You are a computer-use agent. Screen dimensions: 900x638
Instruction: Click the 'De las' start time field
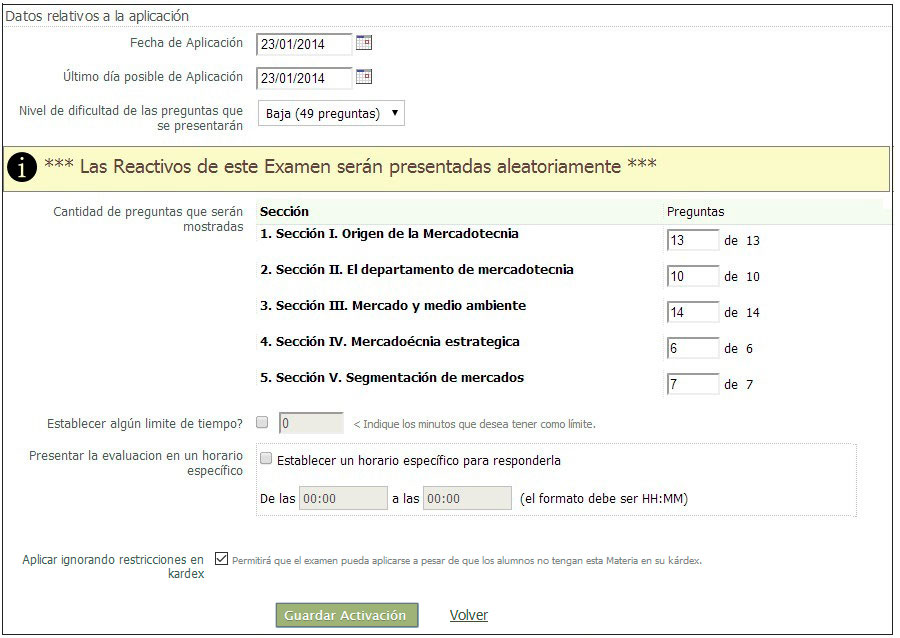343,498
